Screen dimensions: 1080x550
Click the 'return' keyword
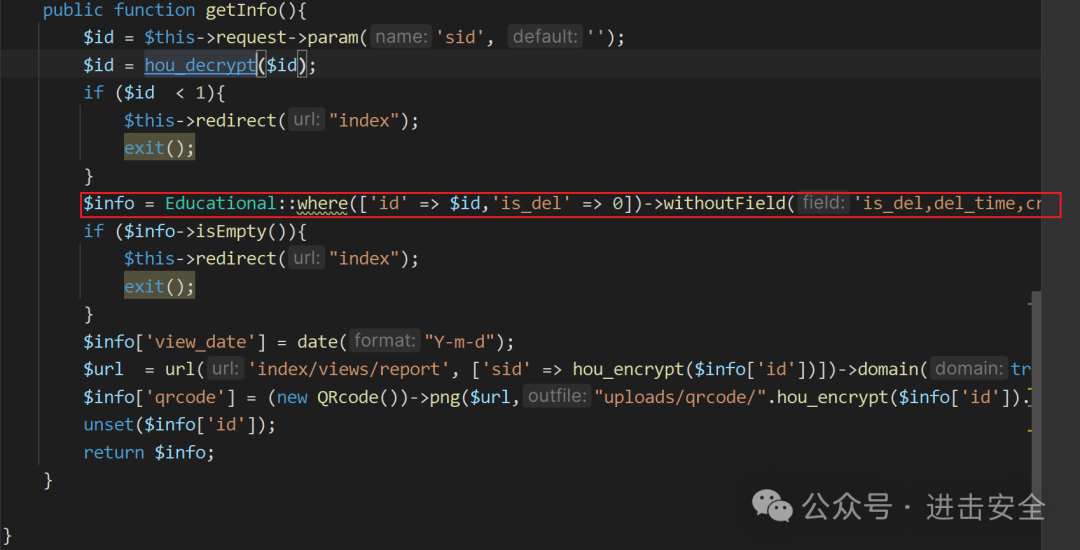tap(114, 452)
